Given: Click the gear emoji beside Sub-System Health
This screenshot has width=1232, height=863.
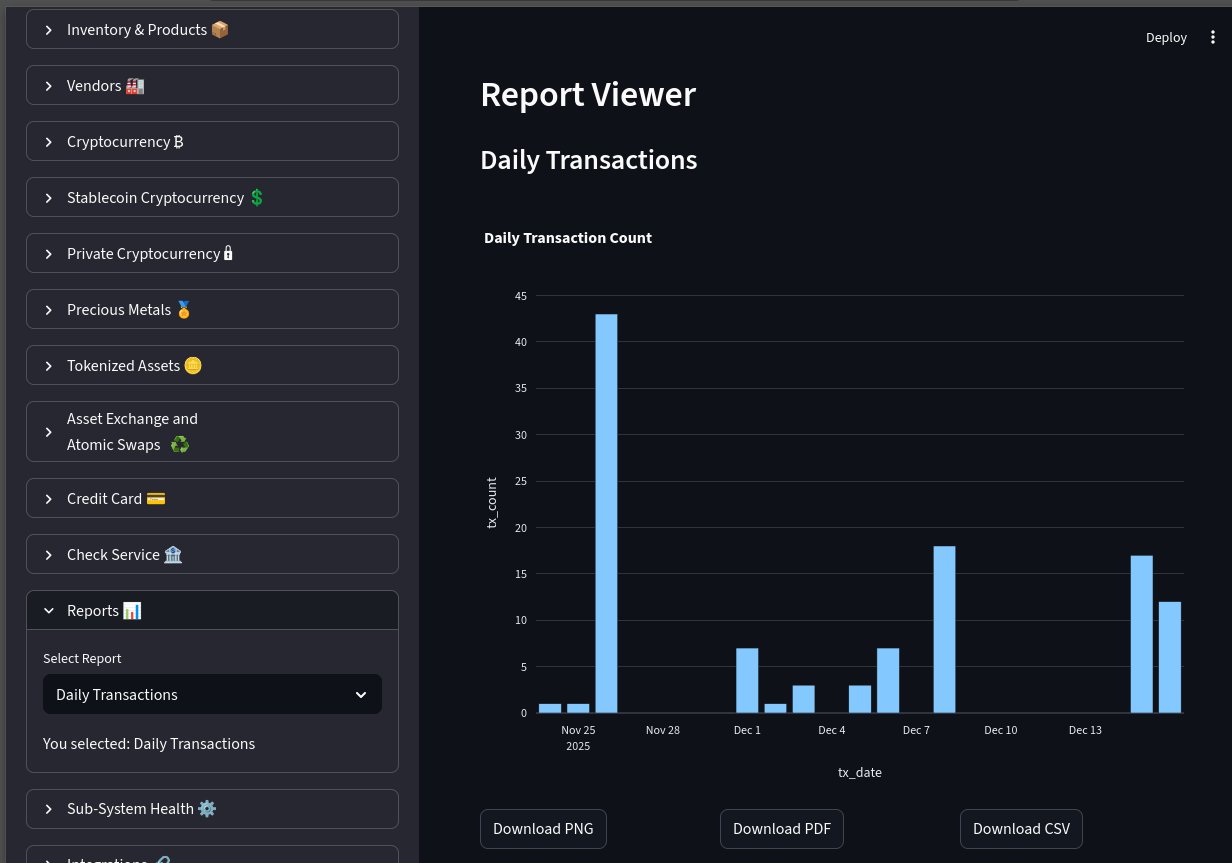Looking at the screenshot, I should (x=207, y=808).
